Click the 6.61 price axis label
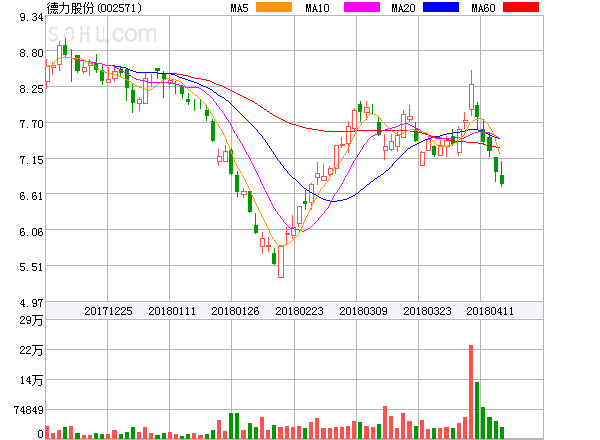Image resolution: width=600 pixels, height=440 pixels. [31, 196]
